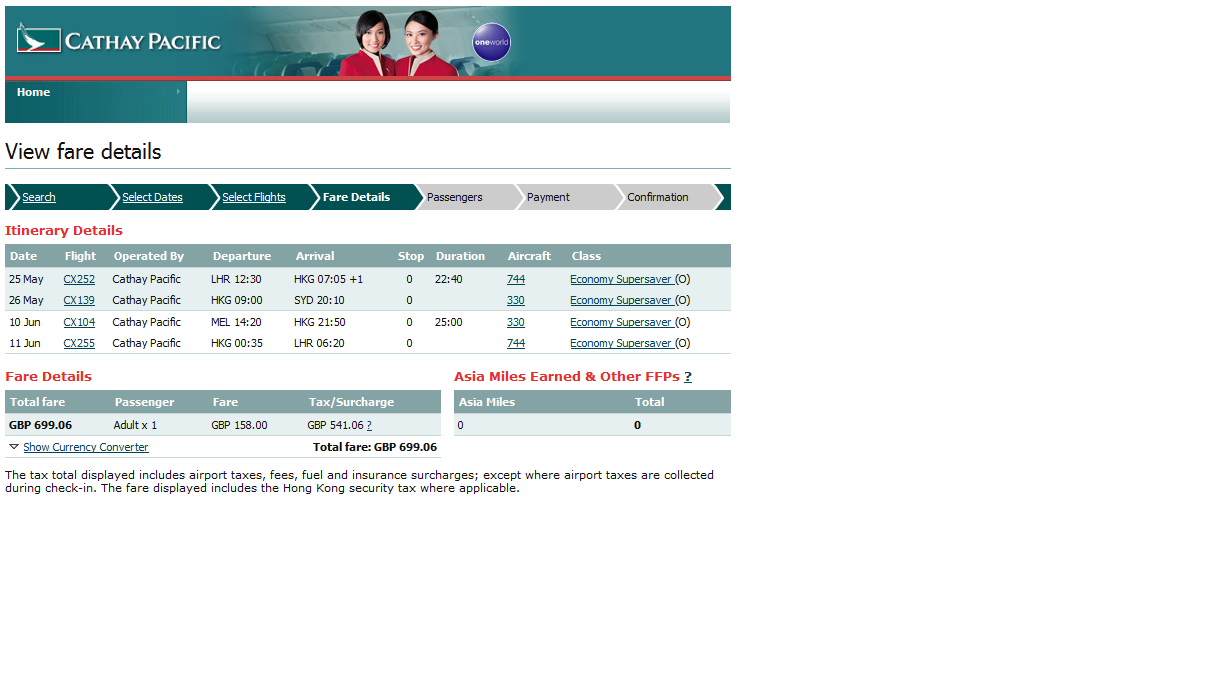The image size is (1230, 692).
Task: Click the flight attendants banner photo
Action: tap(398, 43)
